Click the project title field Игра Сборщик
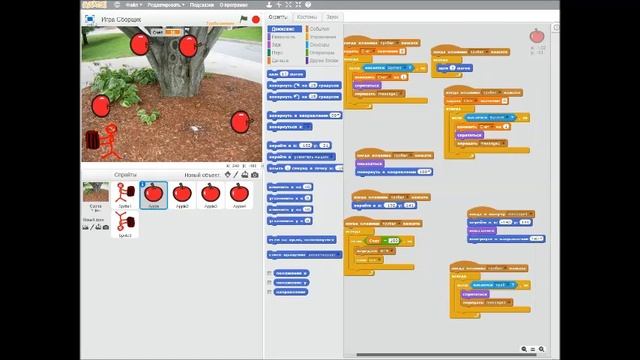The width and height of the screenshot is (640, 360). pyautogui.click(x=121, y=19)
